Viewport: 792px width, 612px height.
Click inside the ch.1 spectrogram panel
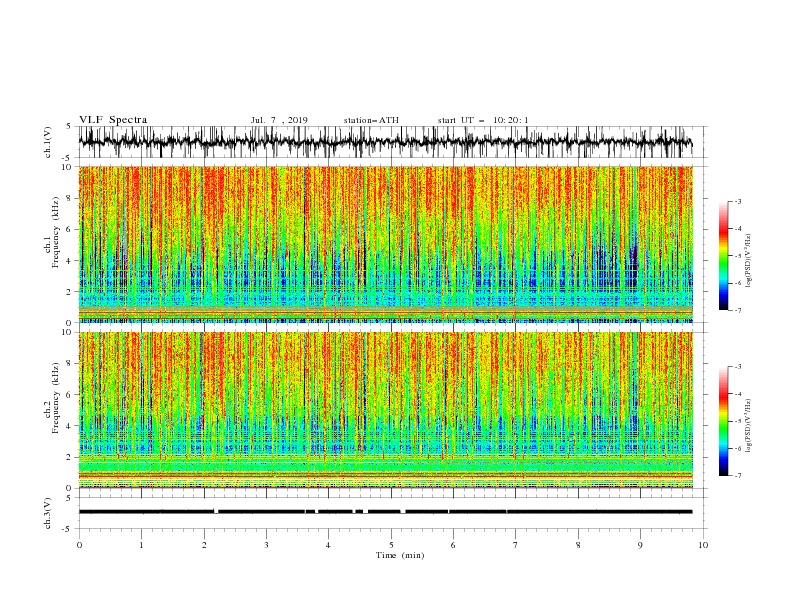(385, 244)
